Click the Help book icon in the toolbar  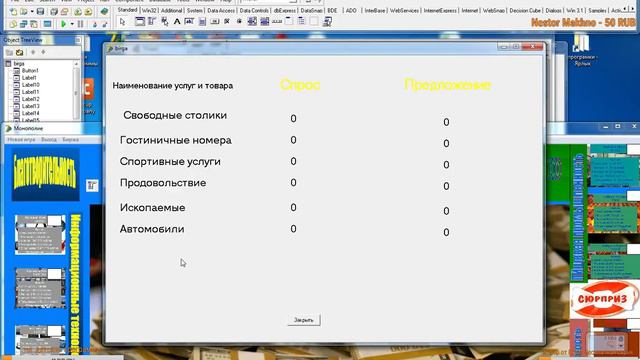pyautogui.click(x=104, y=11)
